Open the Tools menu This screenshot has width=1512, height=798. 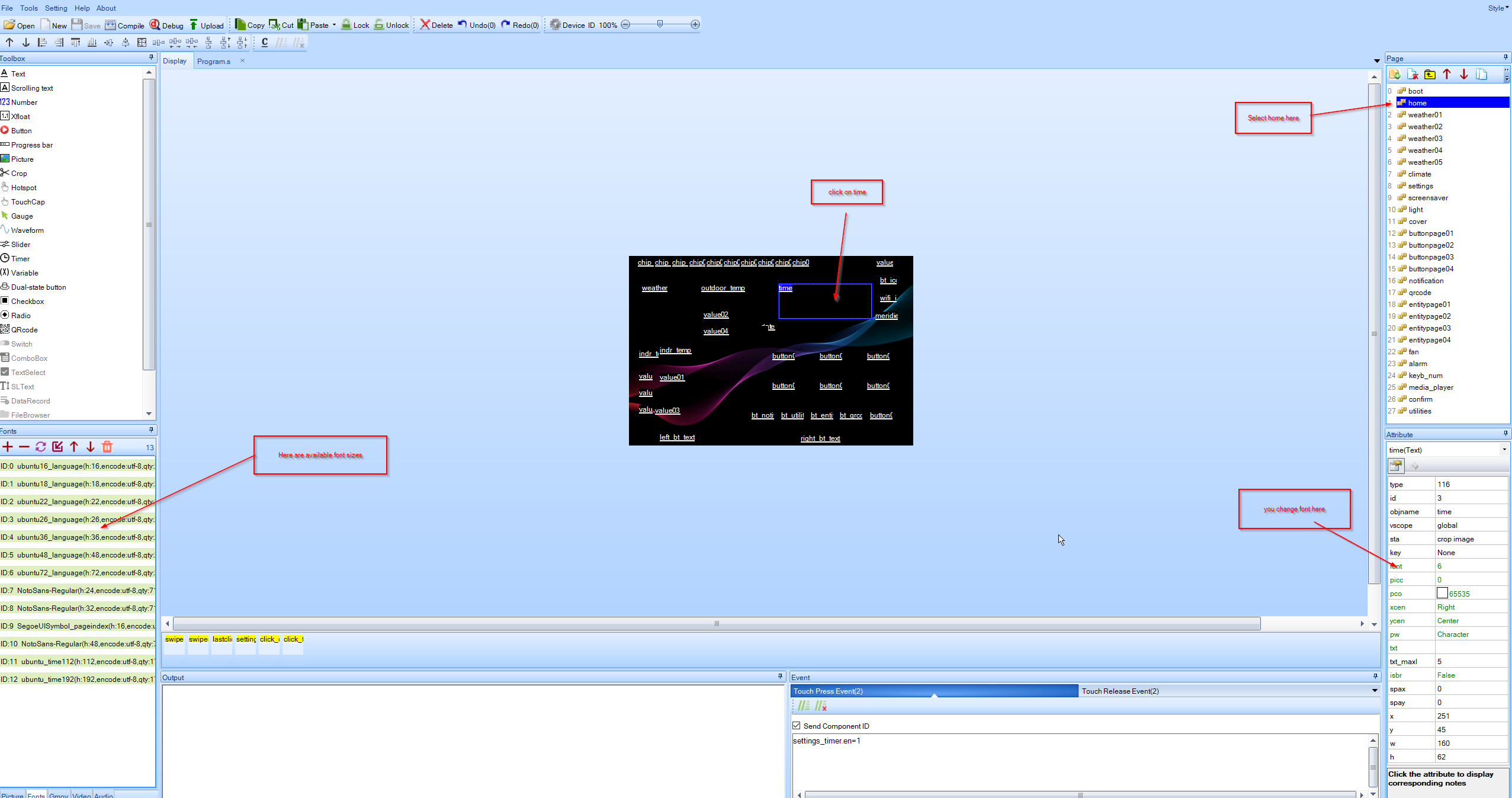coord(28,8)
